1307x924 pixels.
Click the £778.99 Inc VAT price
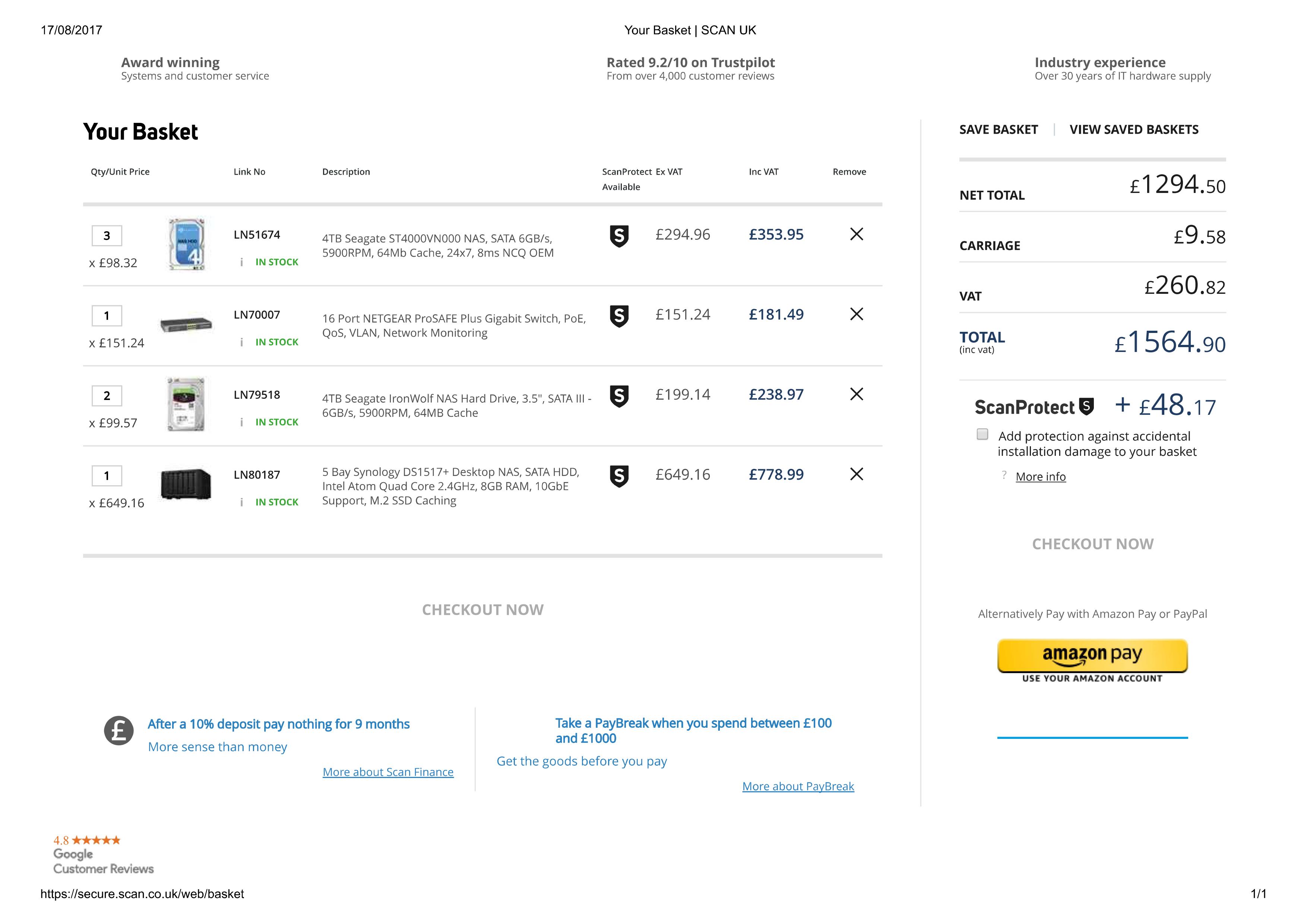point(776,474)
